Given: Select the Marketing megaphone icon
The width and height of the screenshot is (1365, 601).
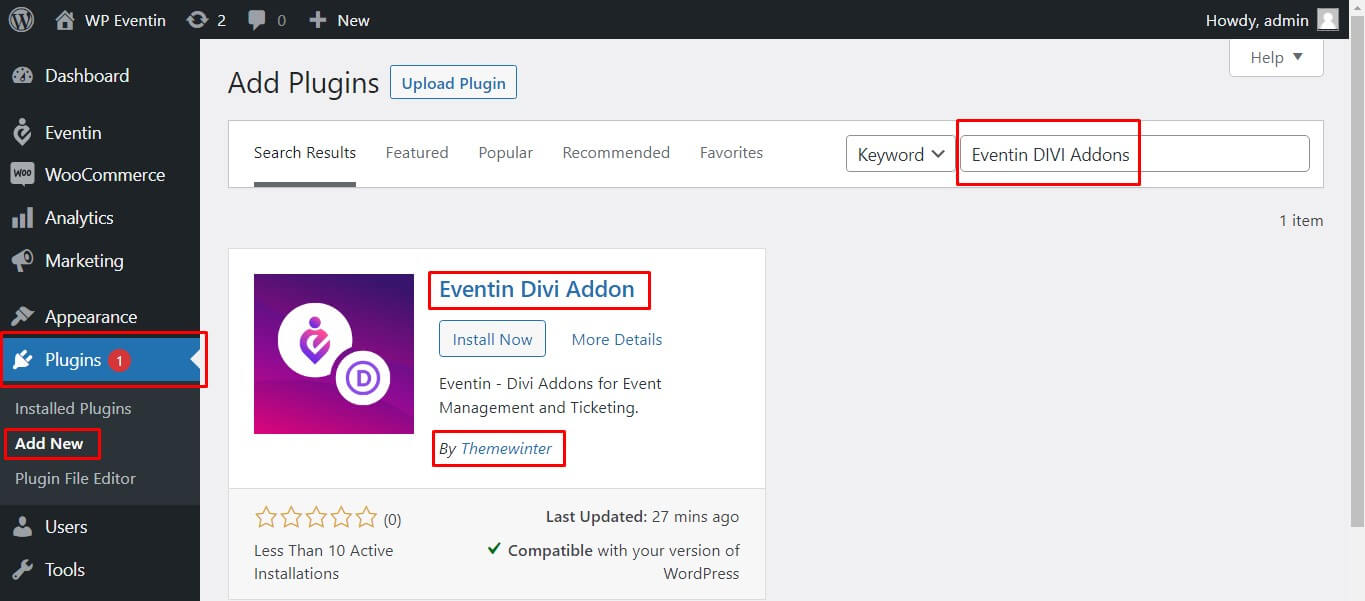Looking at the screenshot, I should [22, 260].
